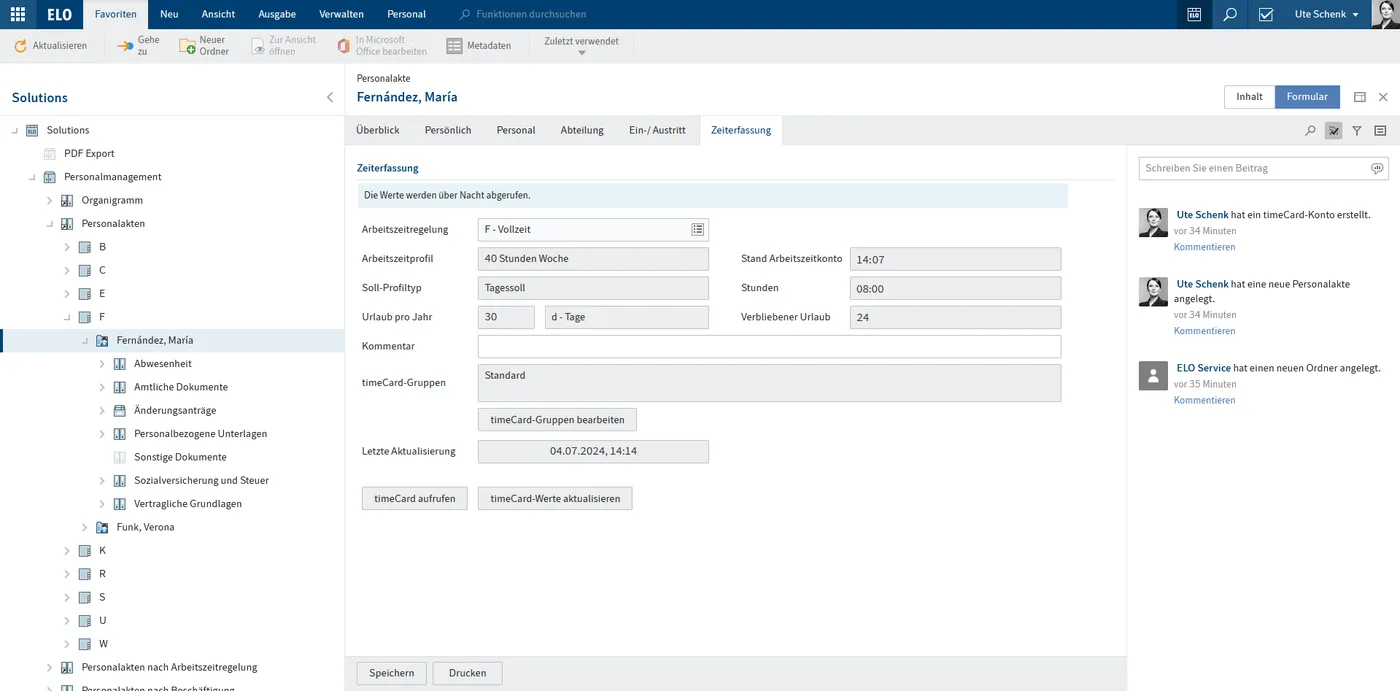This screenshot has height=691, width=1400.
Task: Expand folder B in the tree
Action: [67, 247]
